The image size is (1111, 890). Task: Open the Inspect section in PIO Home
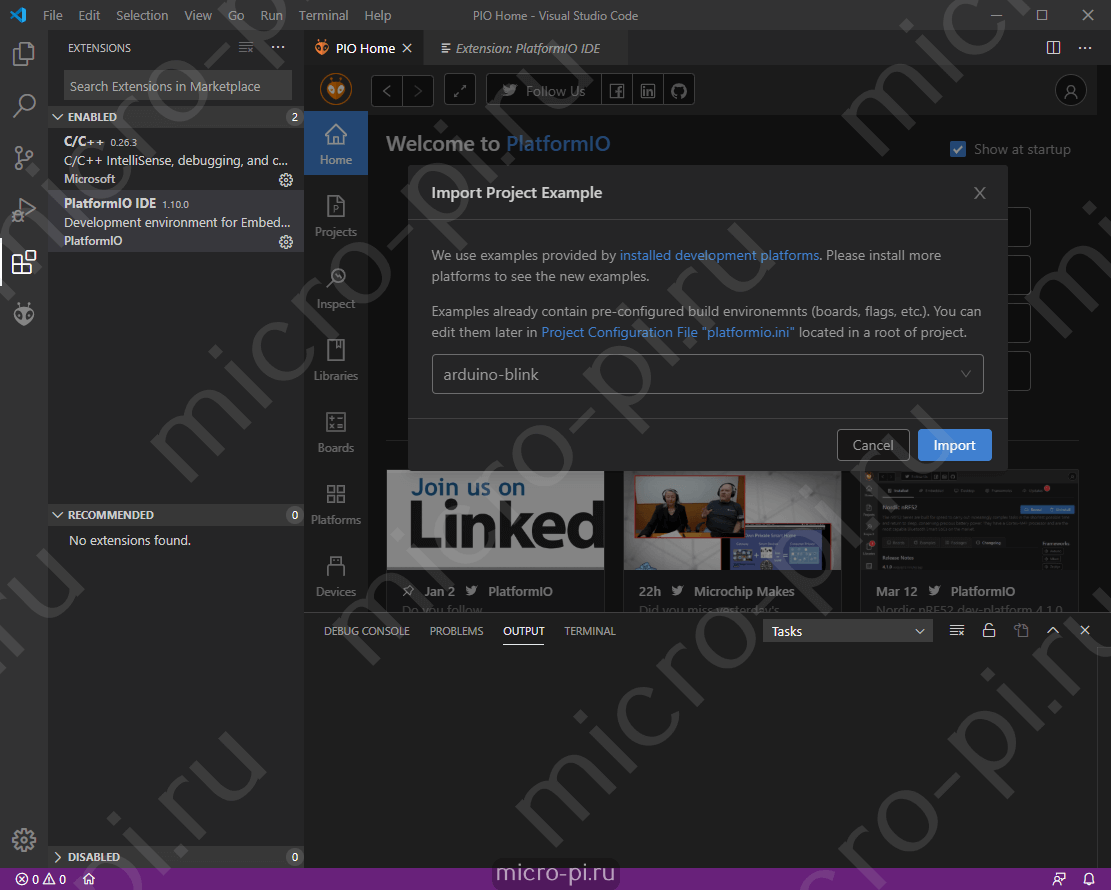point(335,287)
